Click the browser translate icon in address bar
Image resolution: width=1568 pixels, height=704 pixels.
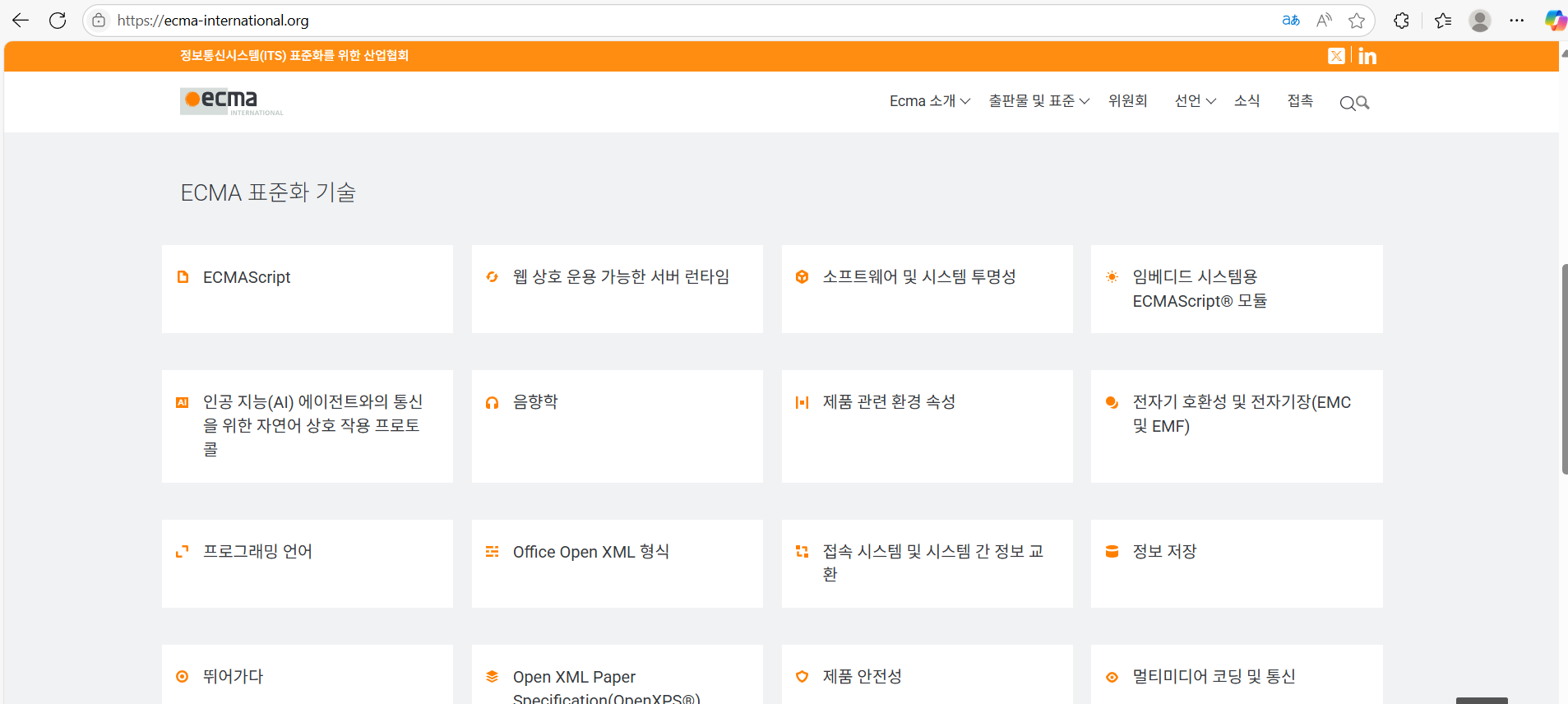1290,21
